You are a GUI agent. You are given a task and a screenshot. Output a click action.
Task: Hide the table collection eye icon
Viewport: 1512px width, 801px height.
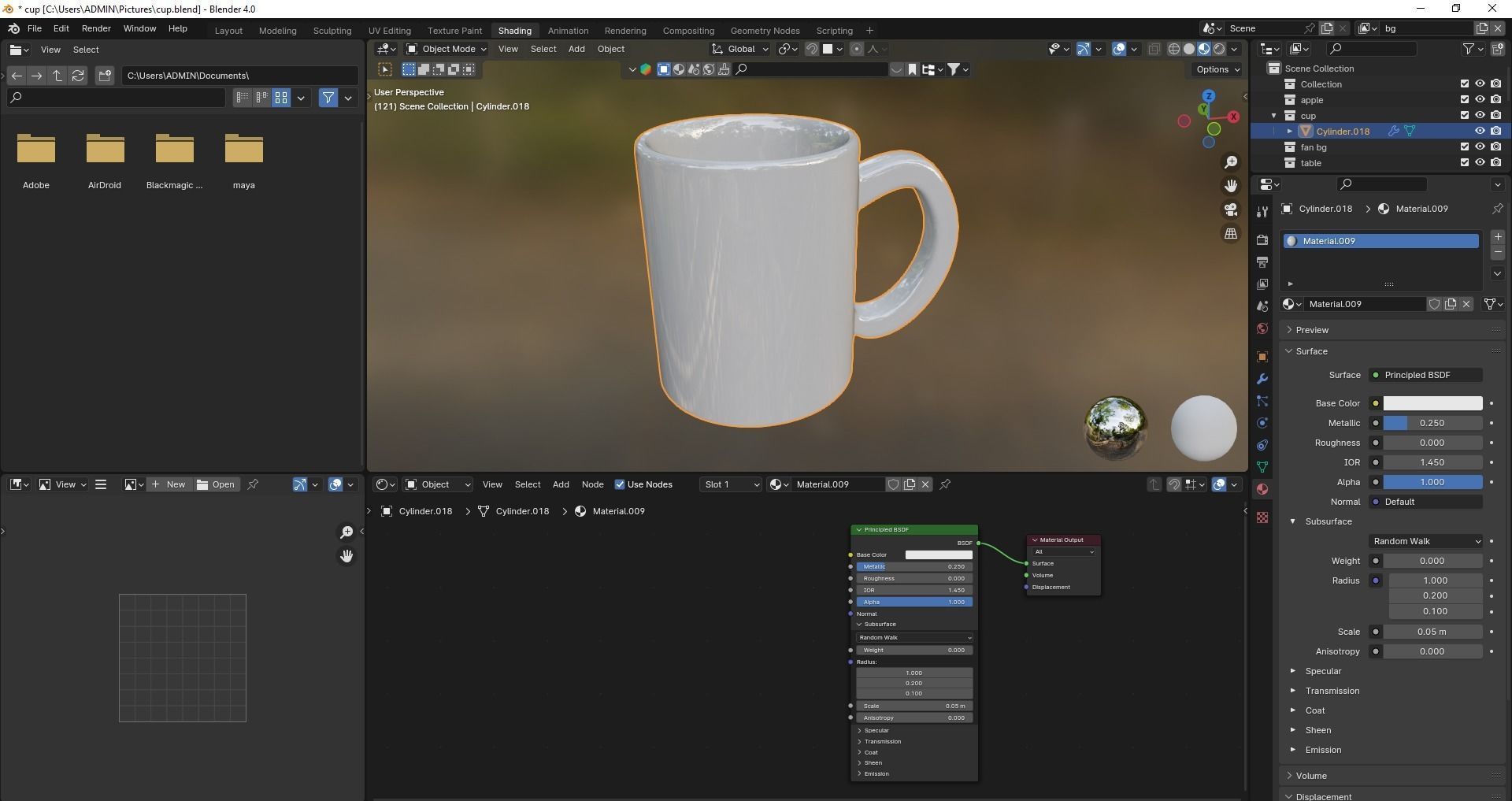pos(1480,163)
